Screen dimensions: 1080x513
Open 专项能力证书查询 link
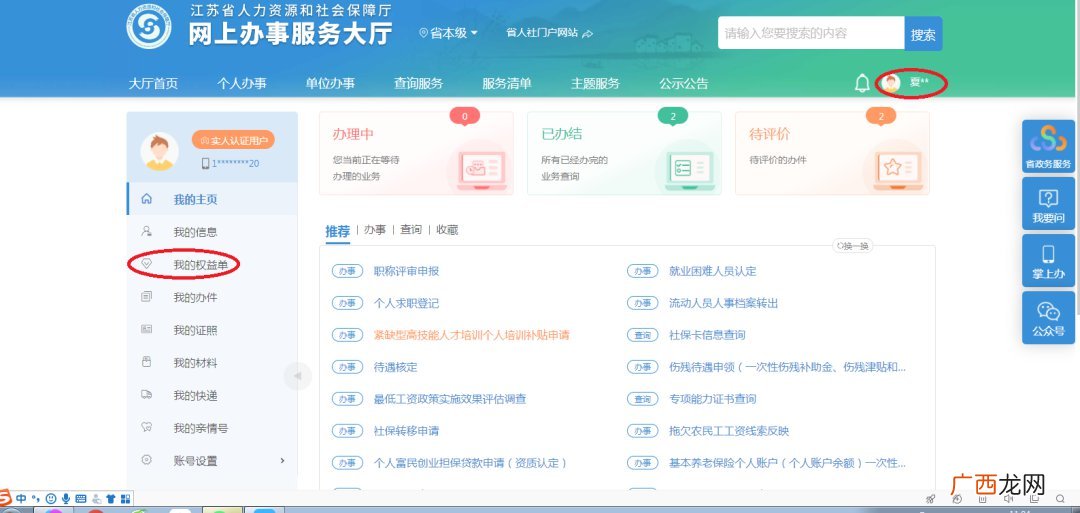tap(713, 399)
